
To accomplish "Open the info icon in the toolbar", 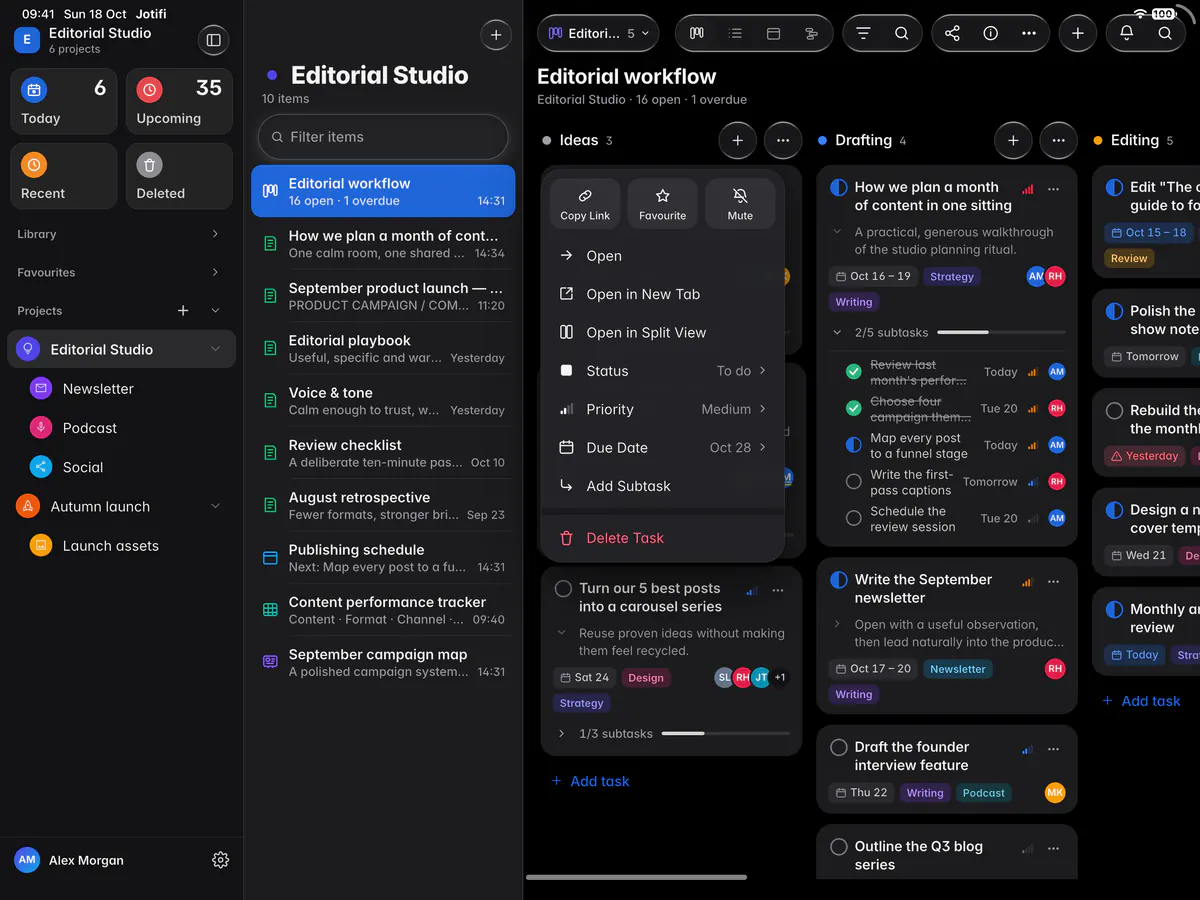I will tap(991, 33).
